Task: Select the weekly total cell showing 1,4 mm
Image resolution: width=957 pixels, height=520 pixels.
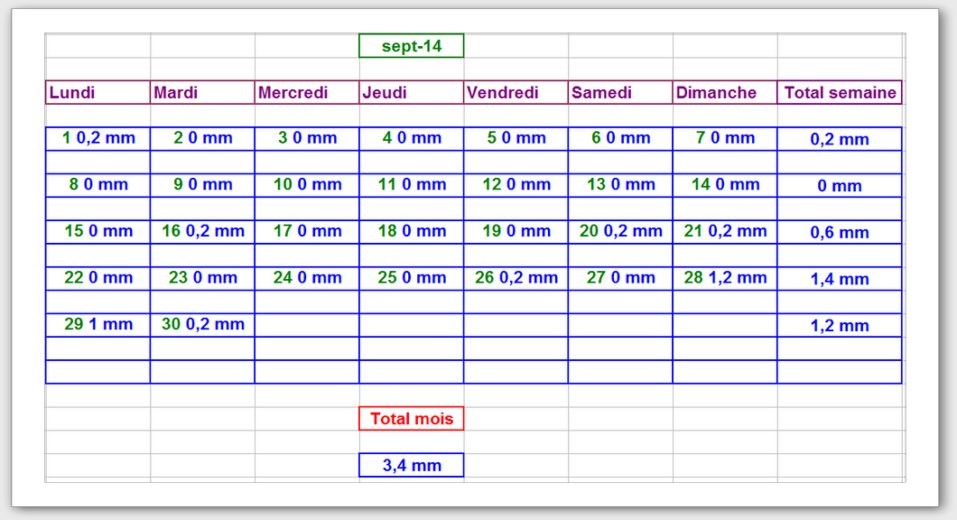Action: 840,279
